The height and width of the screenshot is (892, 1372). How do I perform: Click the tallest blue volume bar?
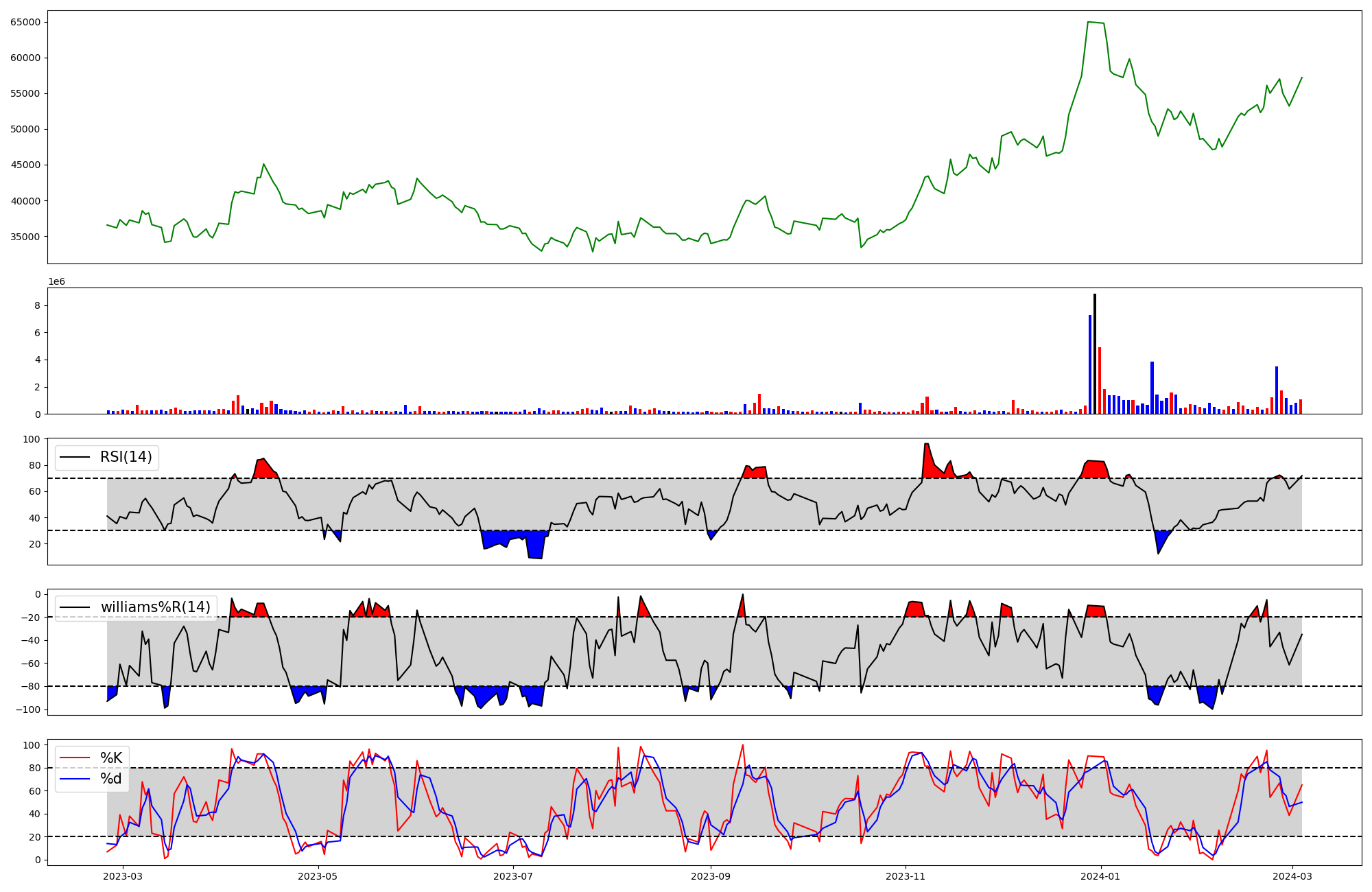click(x=1089, y=364)
